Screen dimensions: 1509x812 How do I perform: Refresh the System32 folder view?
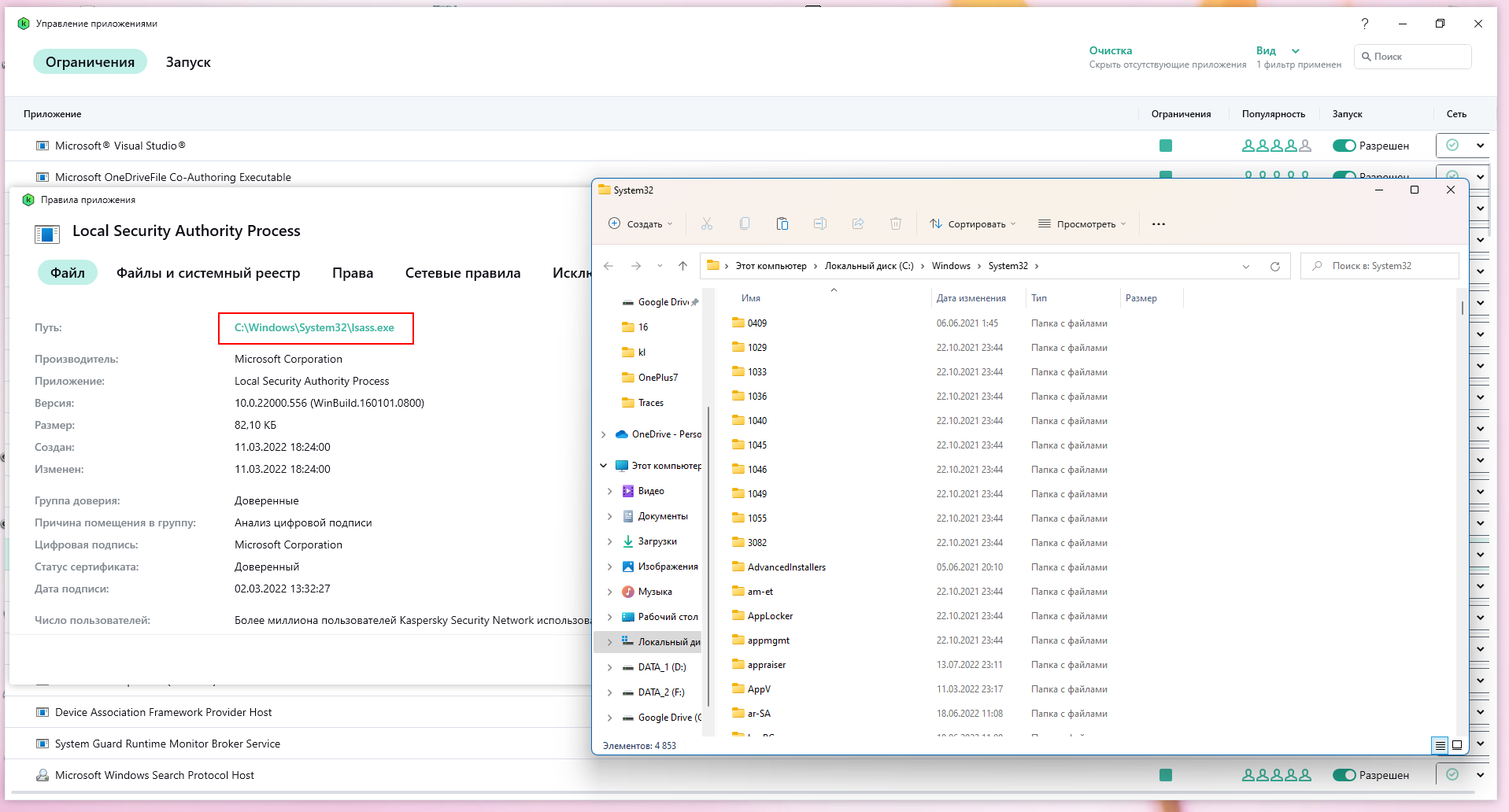(x=1275, y=267)
